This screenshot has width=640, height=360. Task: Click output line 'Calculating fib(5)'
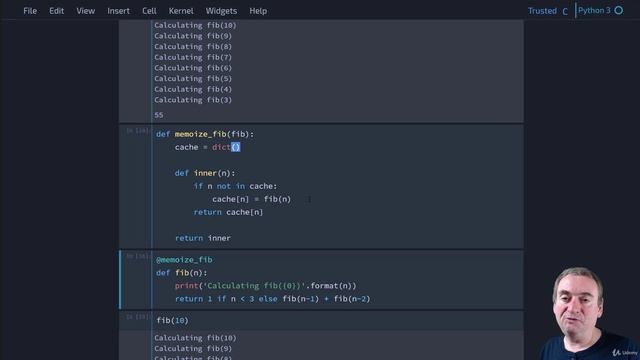tap(193, 78)
